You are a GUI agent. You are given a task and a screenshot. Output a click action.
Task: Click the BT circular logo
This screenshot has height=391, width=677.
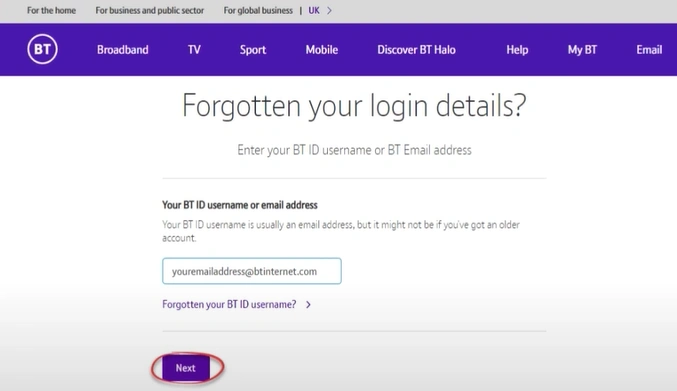(42, 49)
